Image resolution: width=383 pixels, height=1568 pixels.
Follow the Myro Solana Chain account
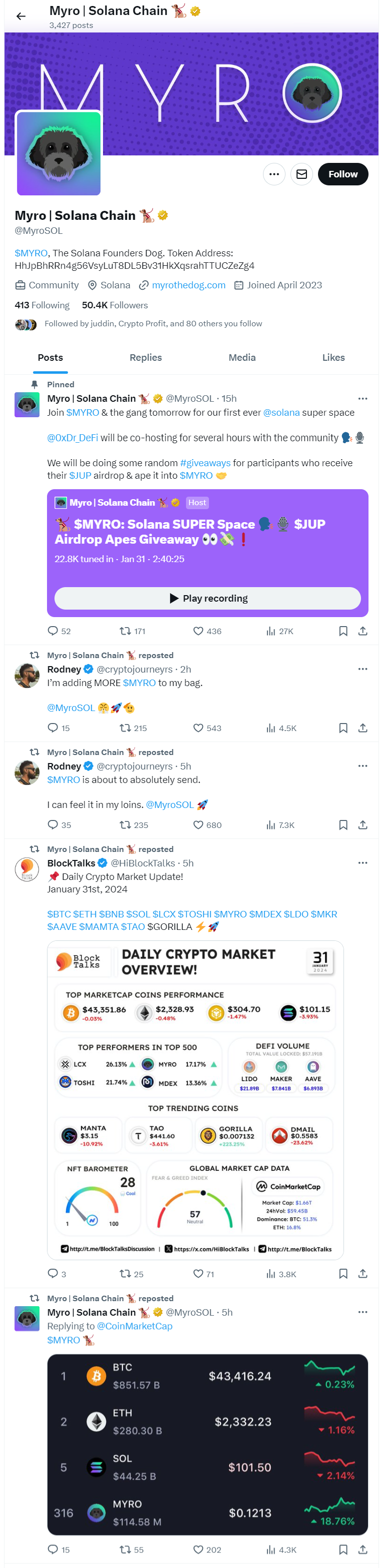(343, 174)
